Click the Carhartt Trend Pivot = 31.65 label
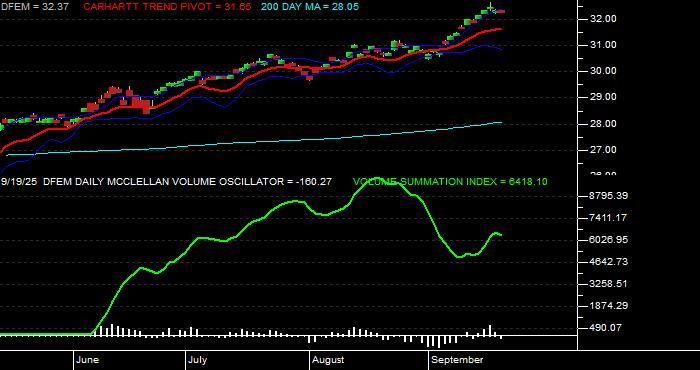 click(167, 7)
